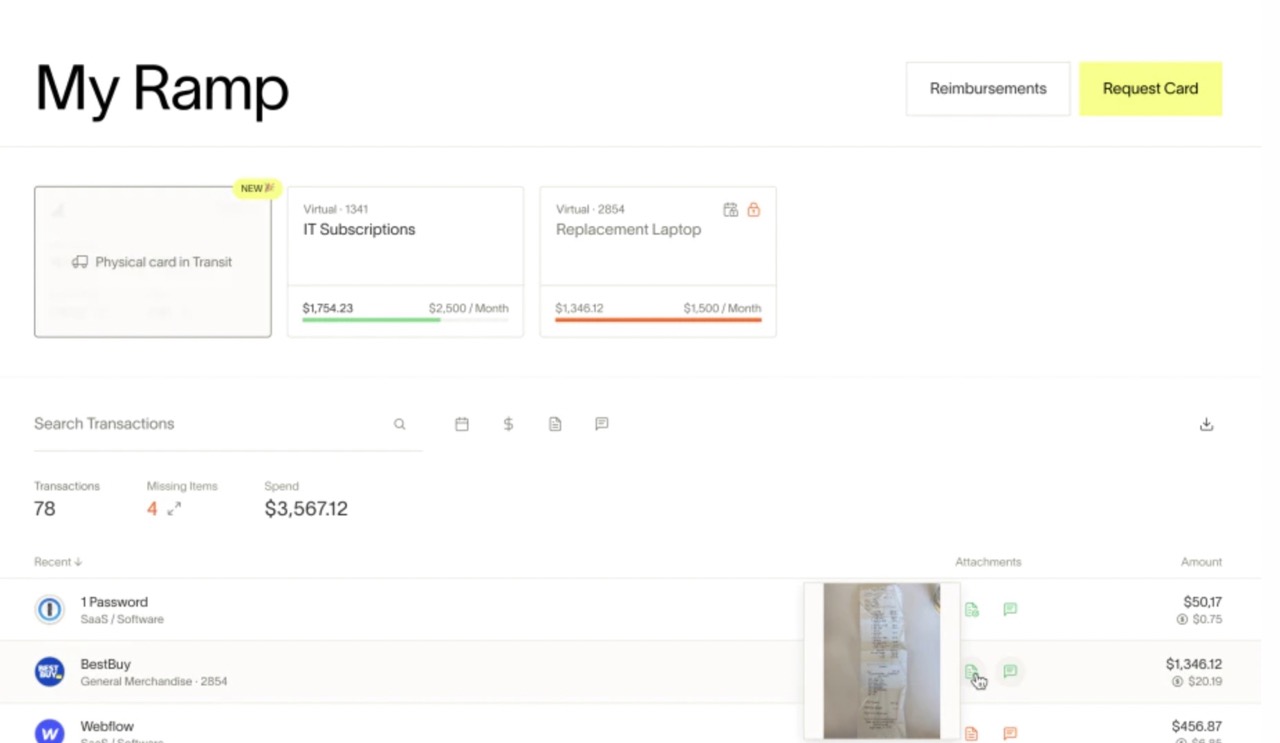Expand the Missing Items arrows icon
The width and height of the screenshot is (1280, 743).
[x=174, y=509]
